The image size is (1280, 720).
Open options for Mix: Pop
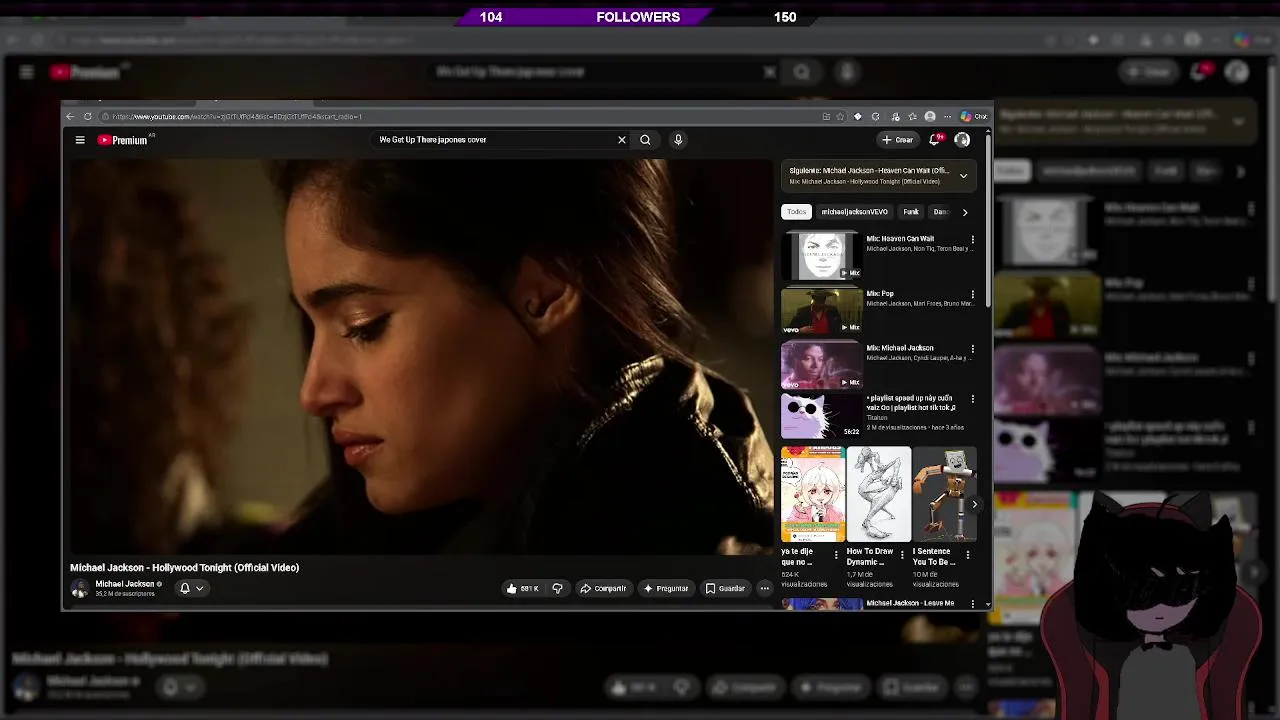[972, 295]
